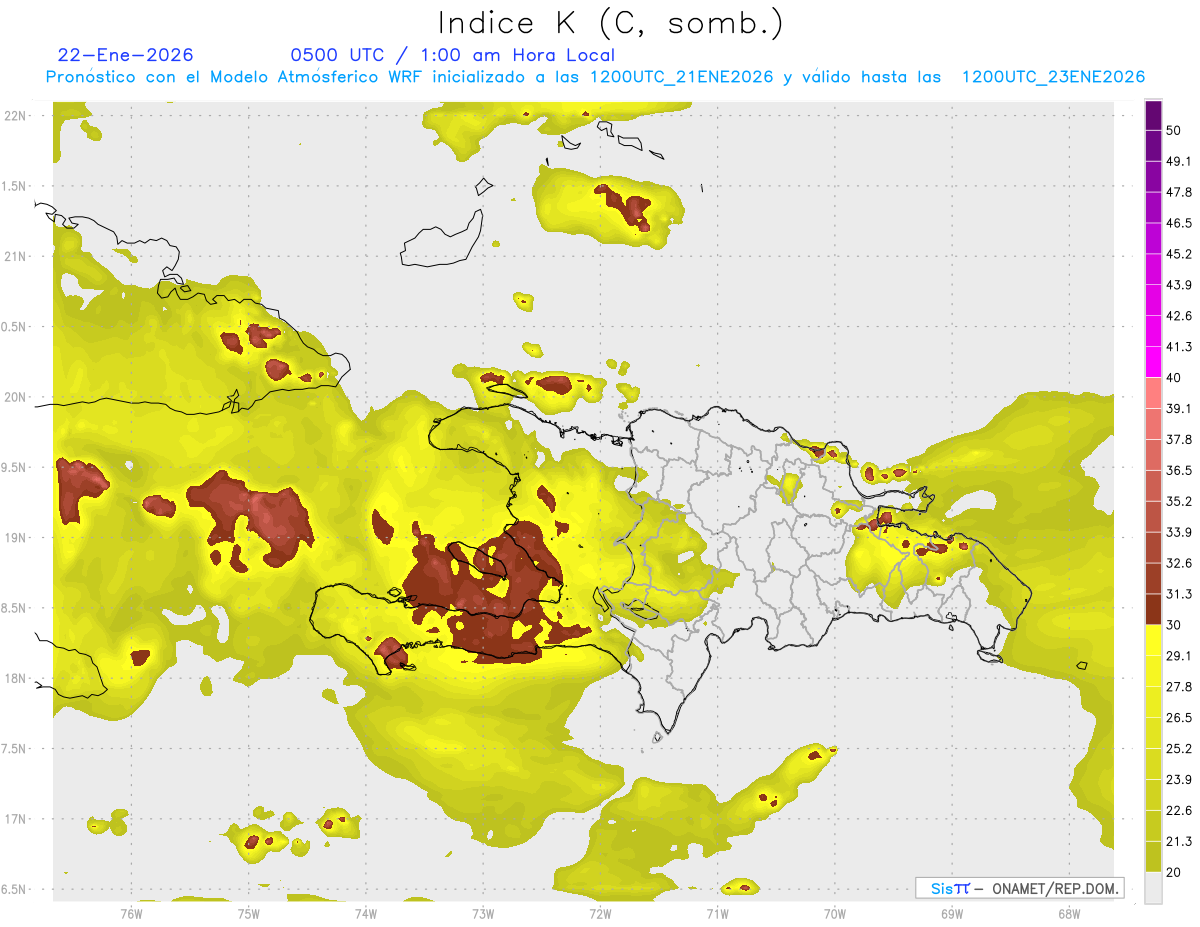This screenshot has height=927, width=1200.
Task: Click the colorbar value "20"
Action: pos(1174,872)
